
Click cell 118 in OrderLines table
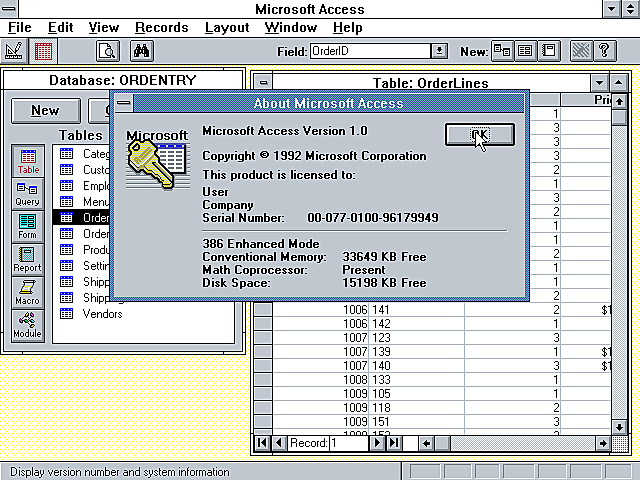pyautogui.click(x=417, y=407)
